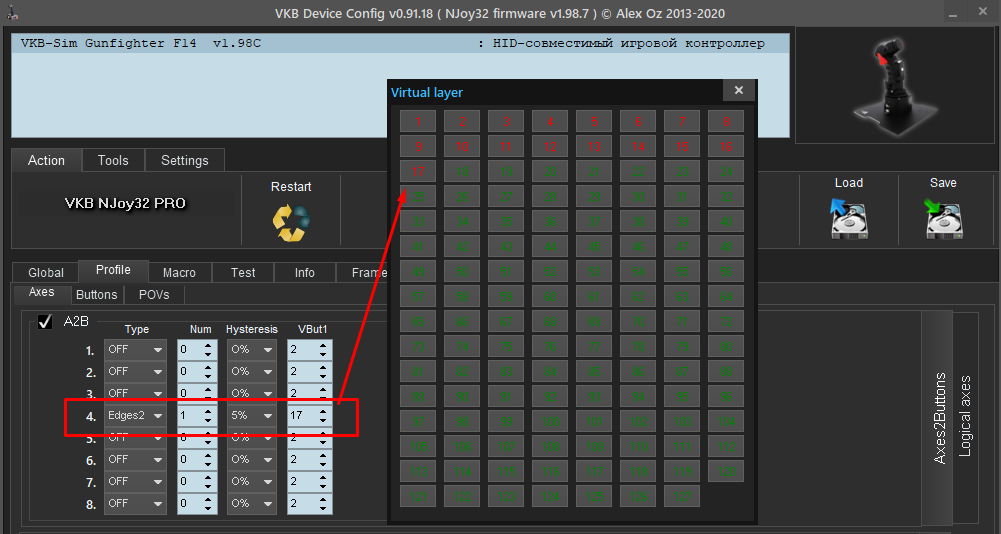The image size is (1001, 534).
Task: Switch to the Tools tab
Action: pos(113,160)
